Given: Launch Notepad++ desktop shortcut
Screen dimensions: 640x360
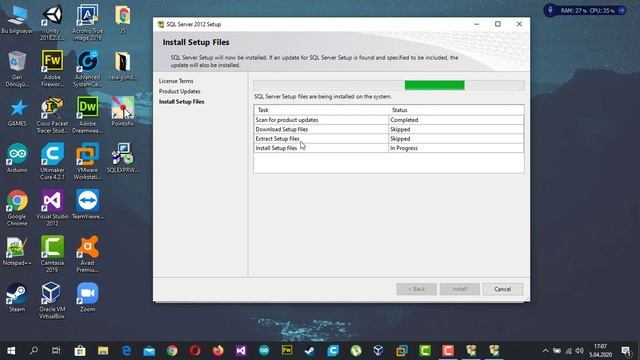Looking at the screenshot, I should [x=17, y=251].
